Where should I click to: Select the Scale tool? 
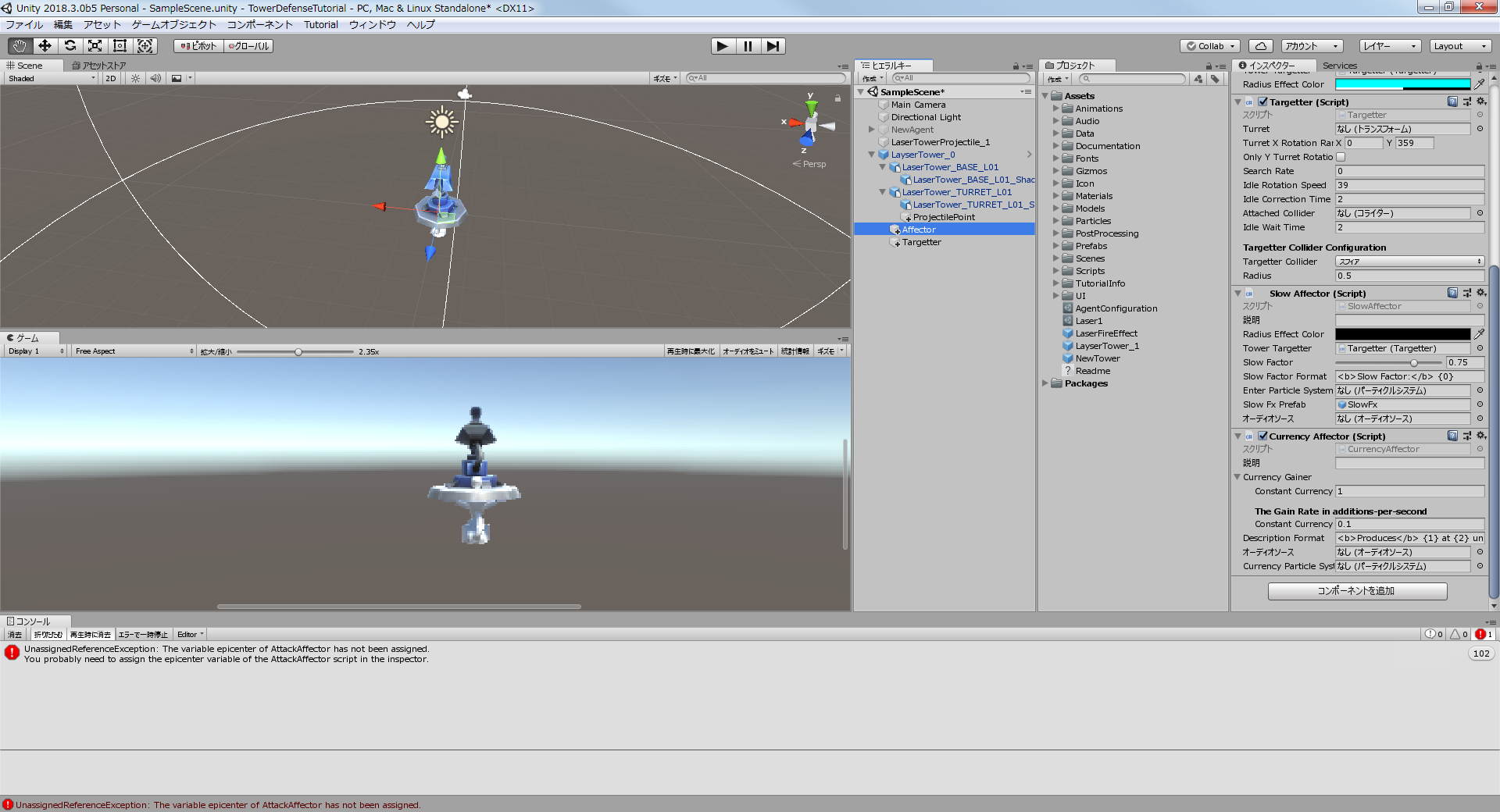point(95,46)
